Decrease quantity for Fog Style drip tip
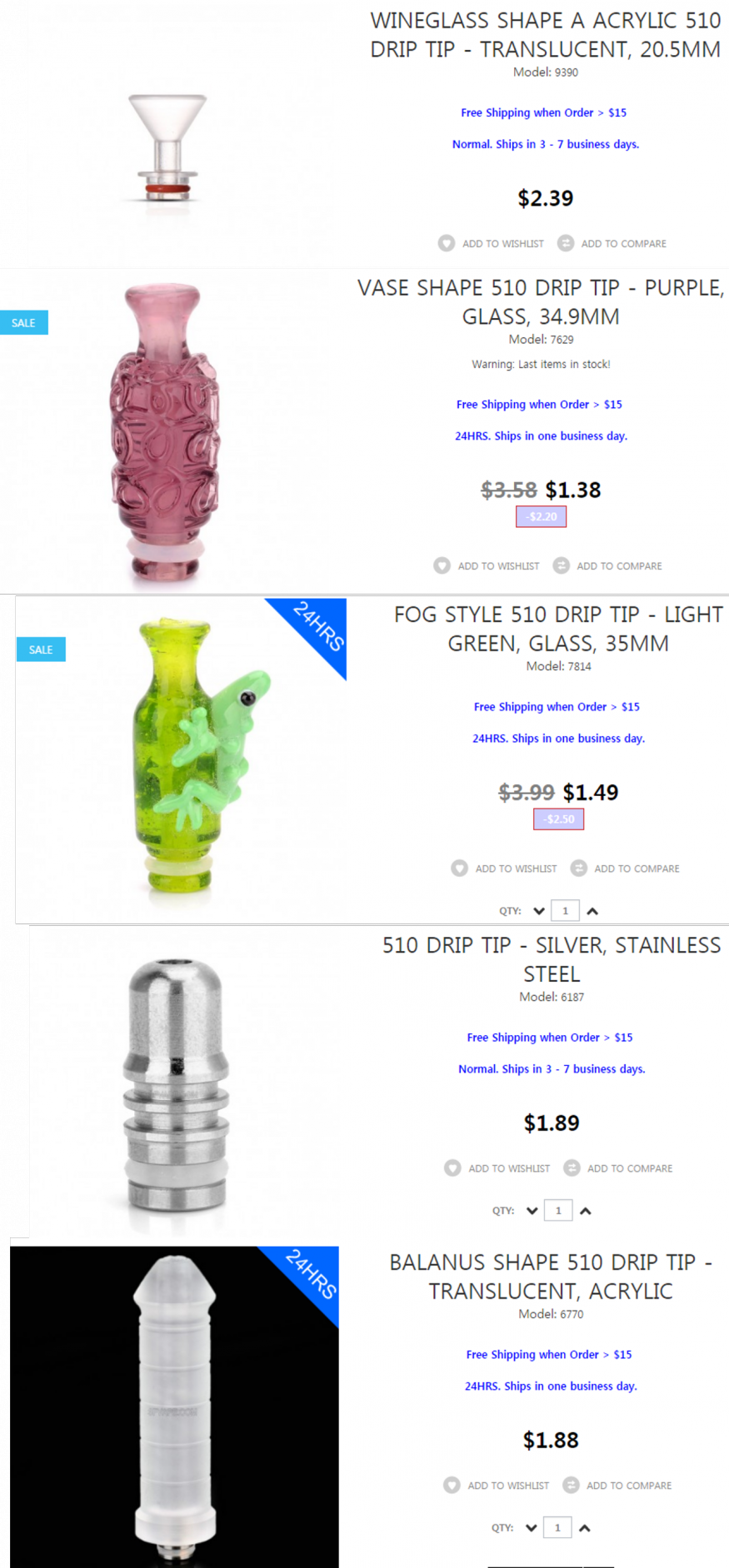 point(539,911)
